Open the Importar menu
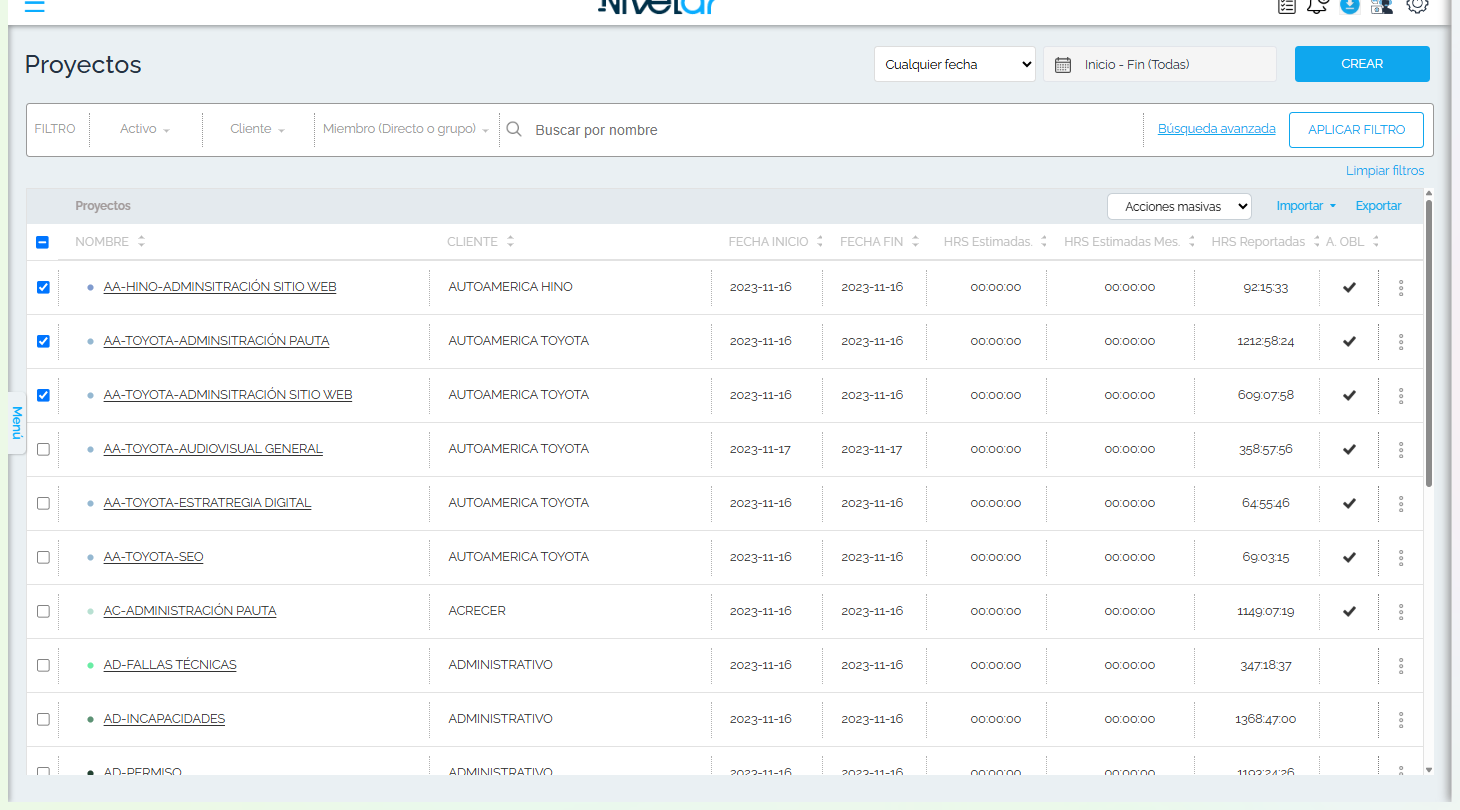This screenshot has width=1460, height=810. [1306, 206]
